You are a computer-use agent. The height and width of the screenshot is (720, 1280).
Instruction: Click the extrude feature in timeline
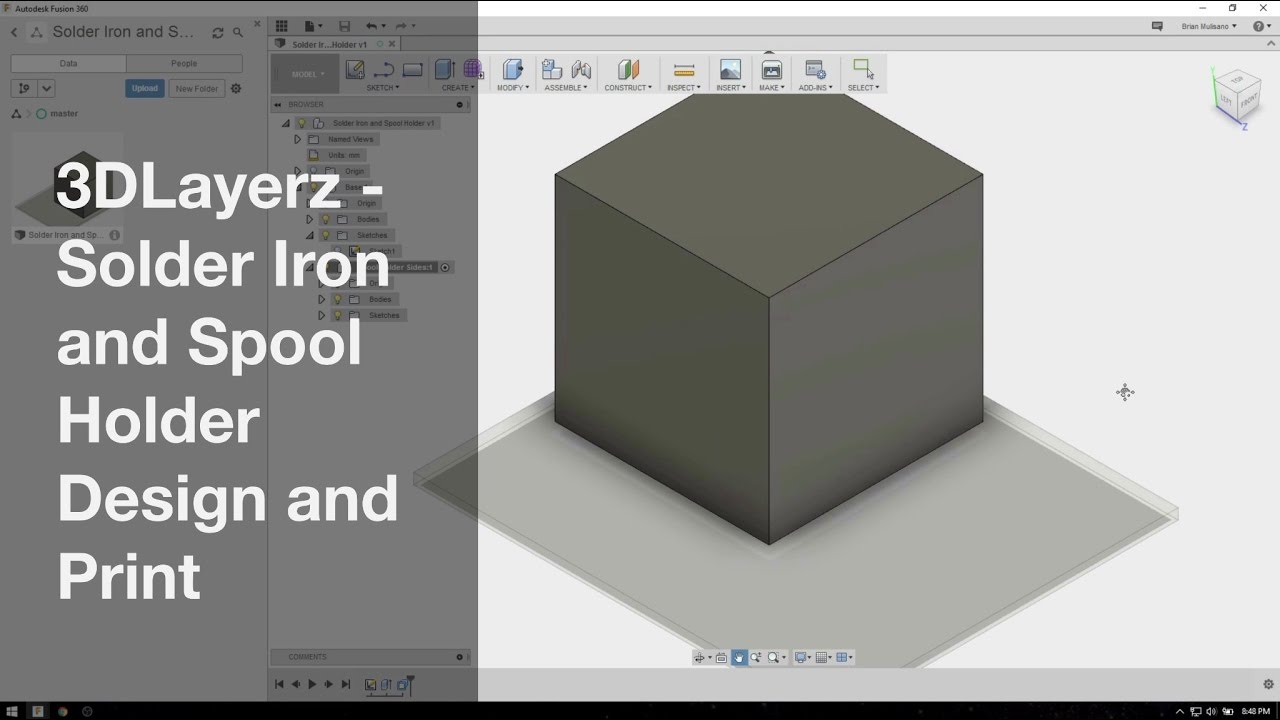tap(386, 685)
